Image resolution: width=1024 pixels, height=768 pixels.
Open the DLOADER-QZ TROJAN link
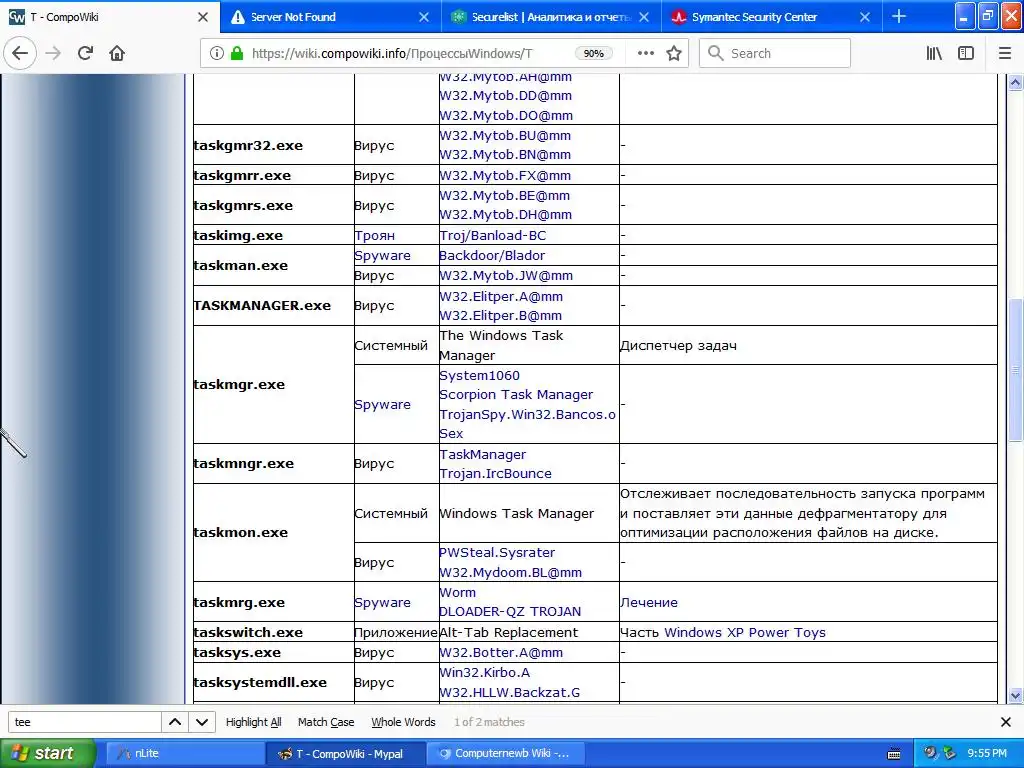(x=510, y=611)
